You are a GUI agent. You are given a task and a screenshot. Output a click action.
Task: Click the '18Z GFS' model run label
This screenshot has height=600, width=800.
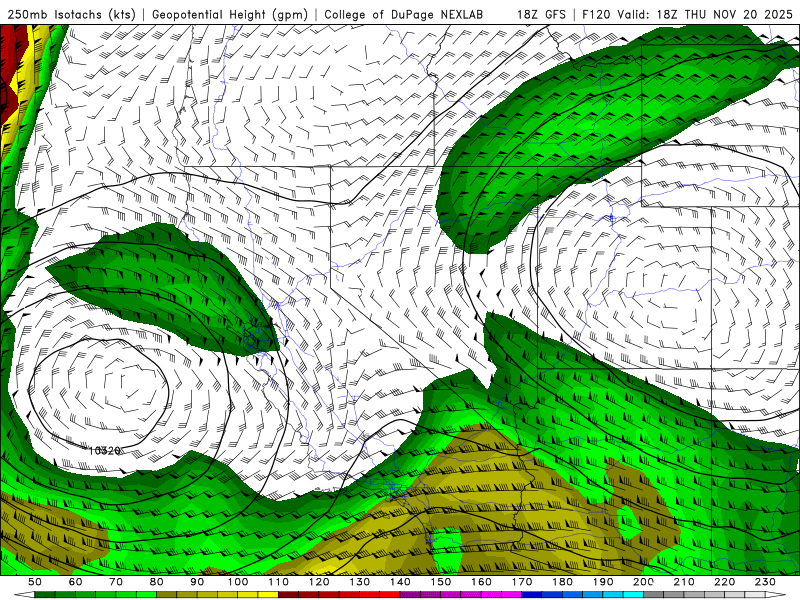541,14
